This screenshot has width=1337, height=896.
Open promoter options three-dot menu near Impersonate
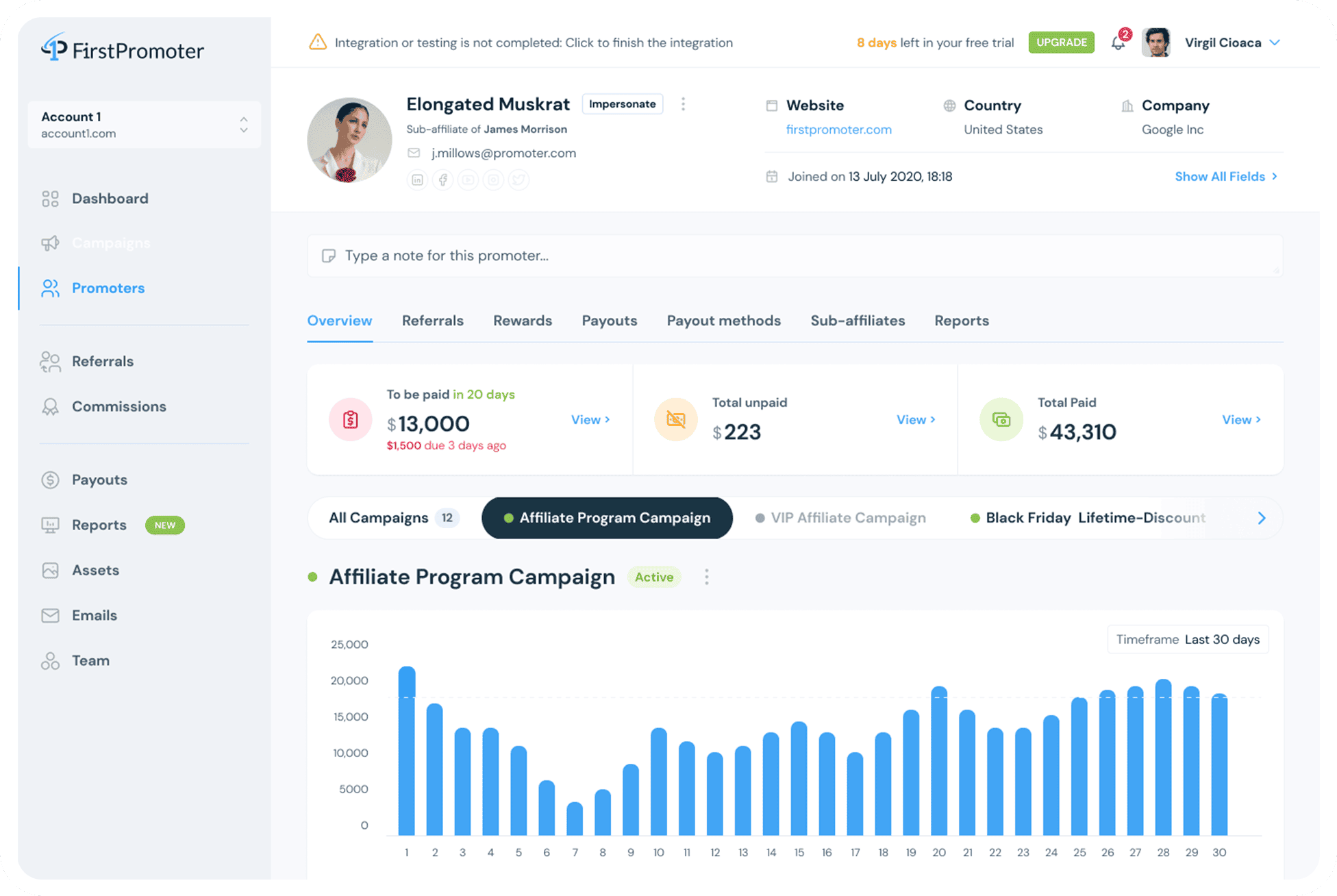tap(683, 104)
